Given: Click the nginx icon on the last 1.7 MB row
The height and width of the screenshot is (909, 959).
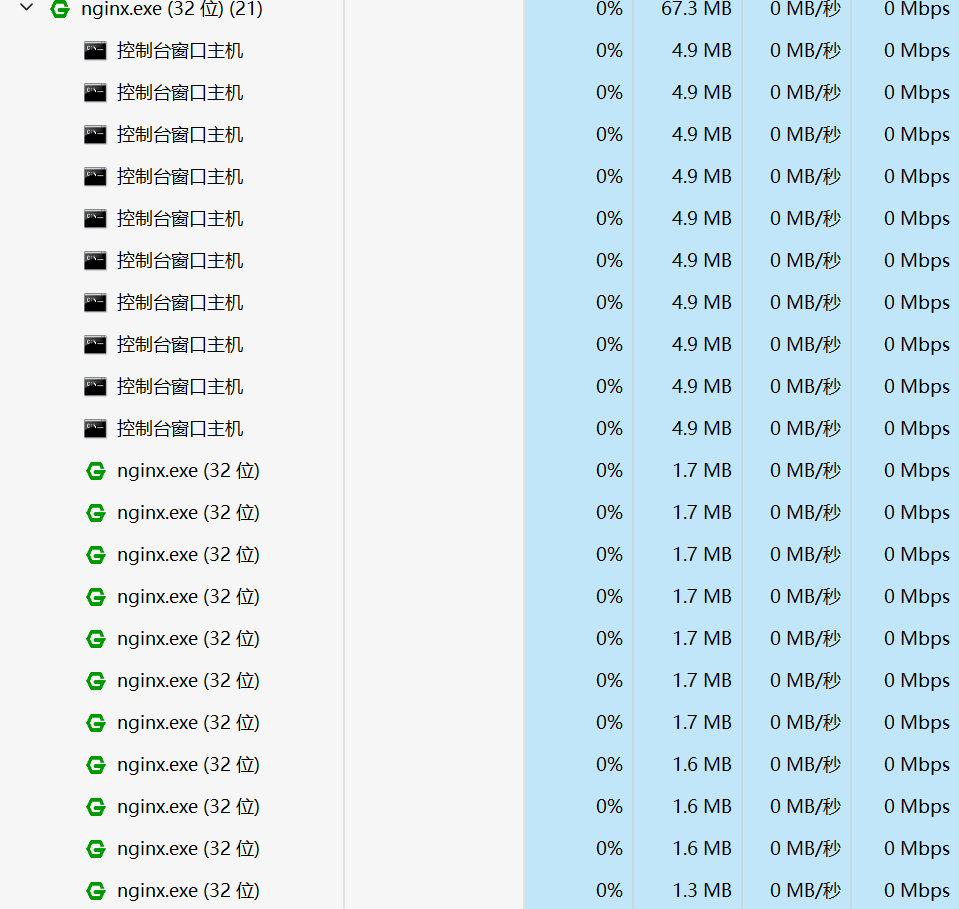Looking at the screenshot, I should (96, 723).
